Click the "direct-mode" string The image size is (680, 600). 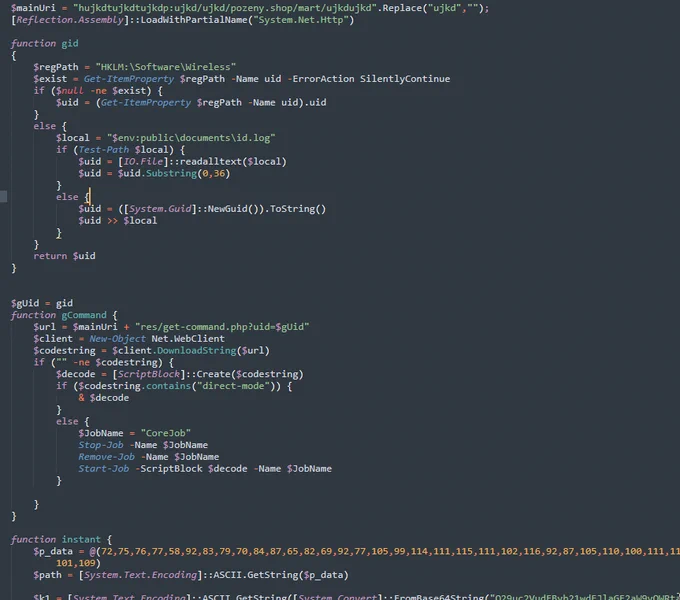pos(233,386)
